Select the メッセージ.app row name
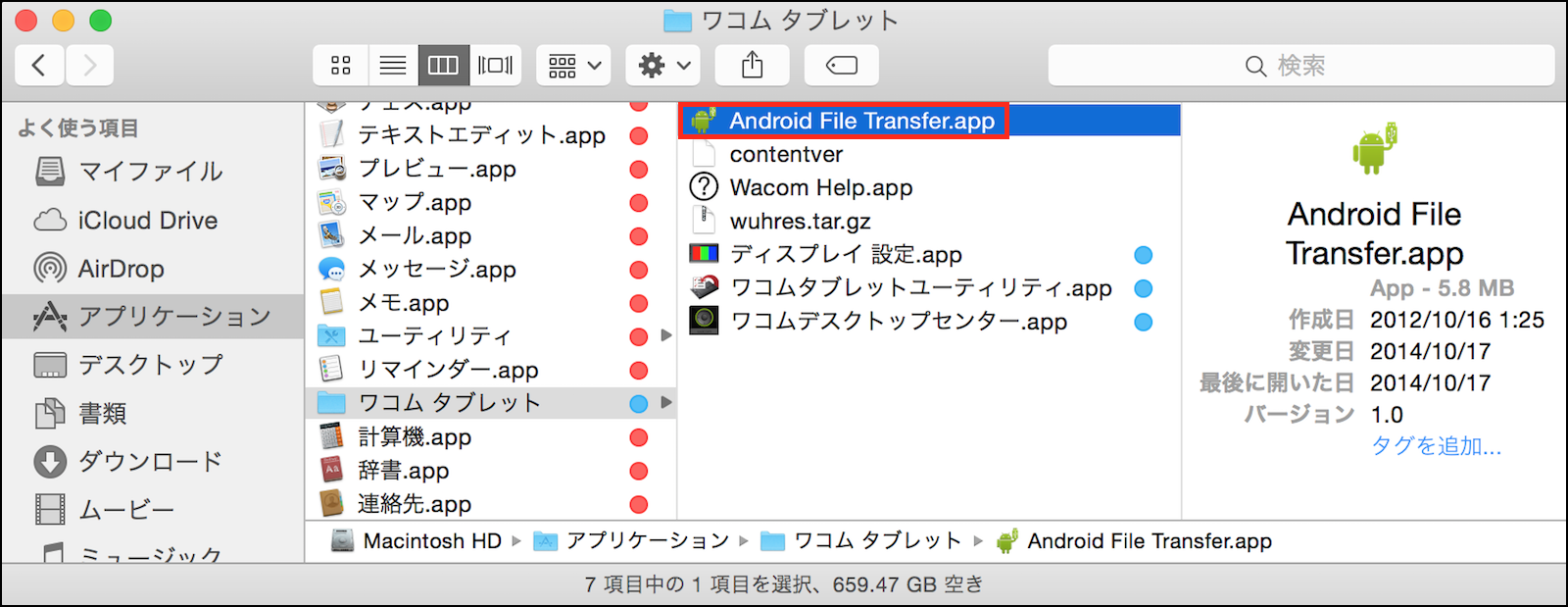1568x607 pixels. click(x=437, y=270)
